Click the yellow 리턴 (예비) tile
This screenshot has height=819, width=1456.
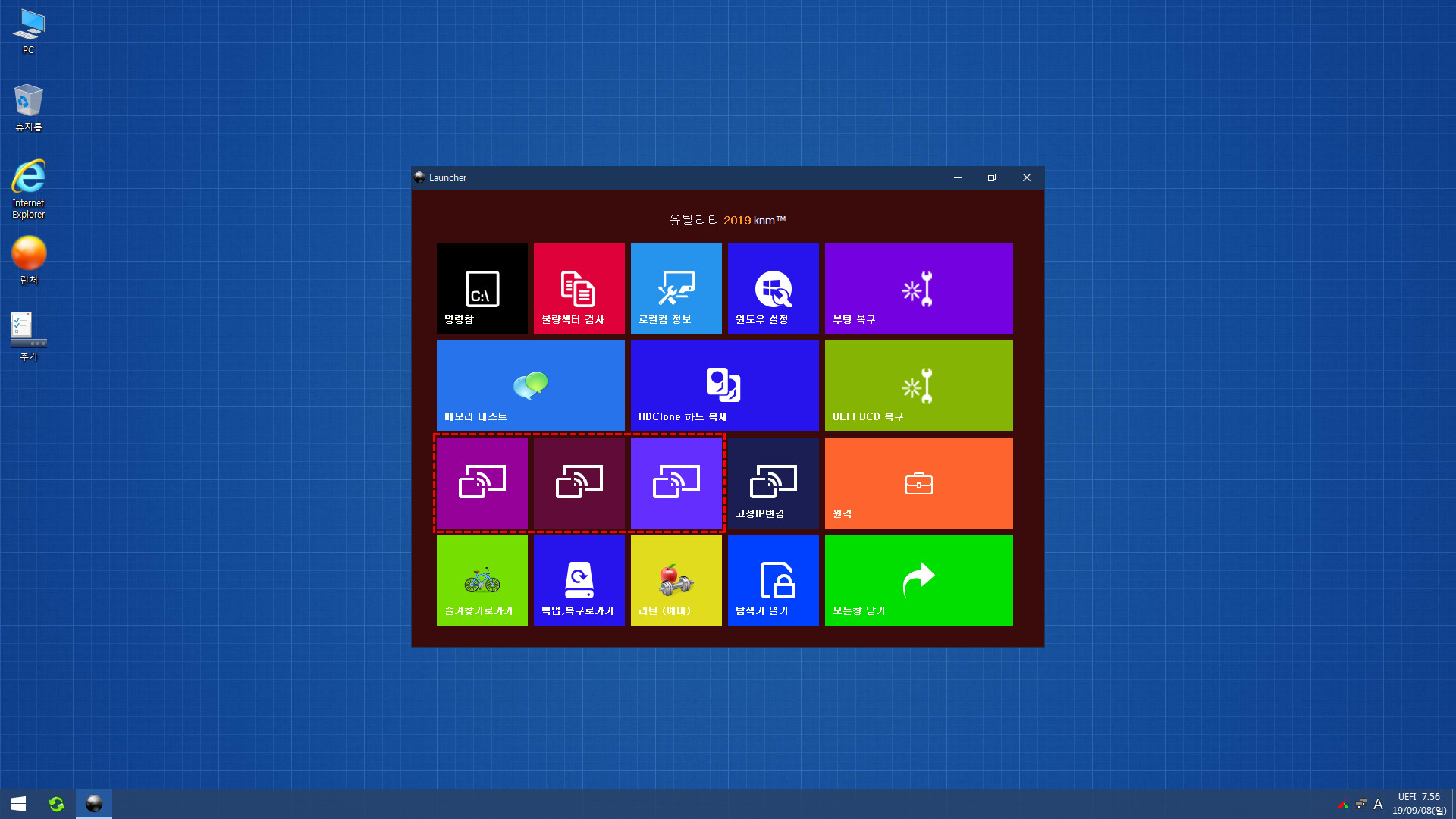pos(676,580)
